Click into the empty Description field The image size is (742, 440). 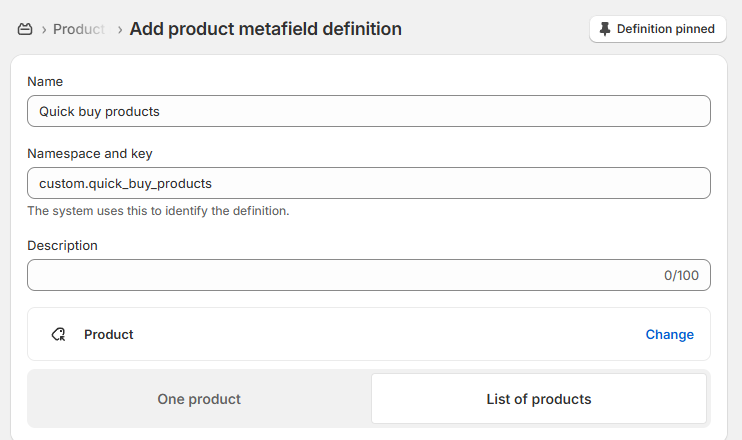pyautogui.click(x=369, y=275)
